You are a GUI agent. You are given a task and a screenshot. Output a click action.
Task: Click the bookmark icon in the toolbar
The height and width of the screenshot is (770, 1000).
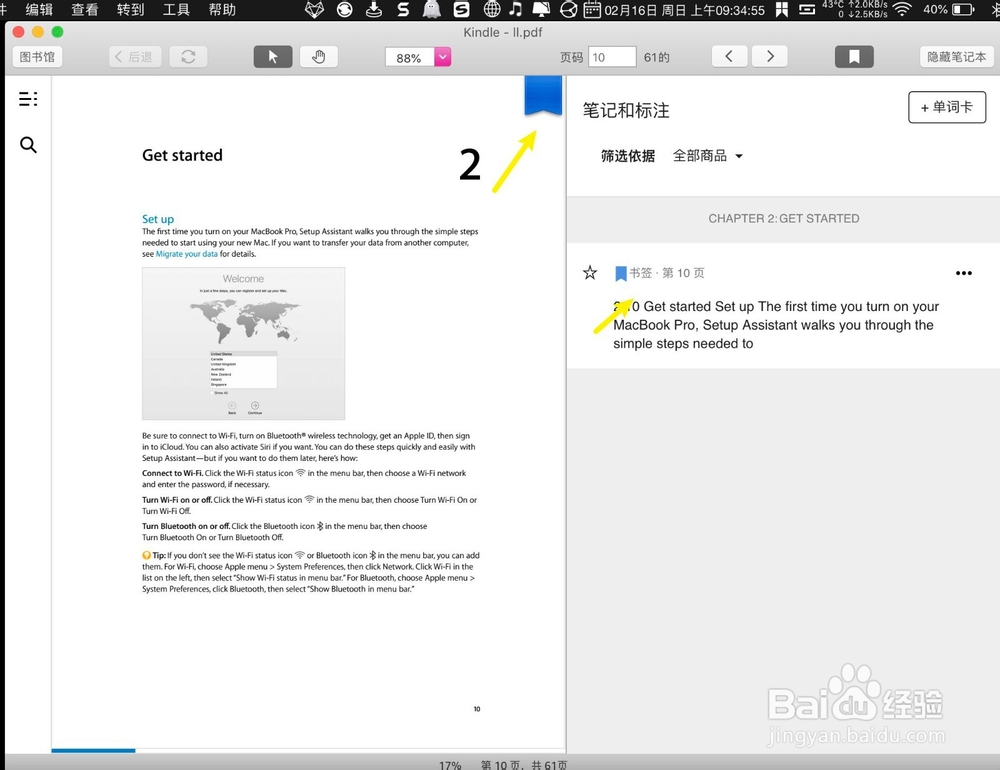pos(854,56)
